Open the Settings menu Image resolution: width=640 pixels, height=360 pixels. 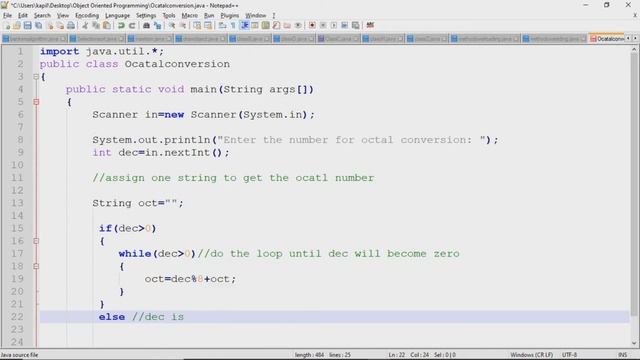click(146, 16)
